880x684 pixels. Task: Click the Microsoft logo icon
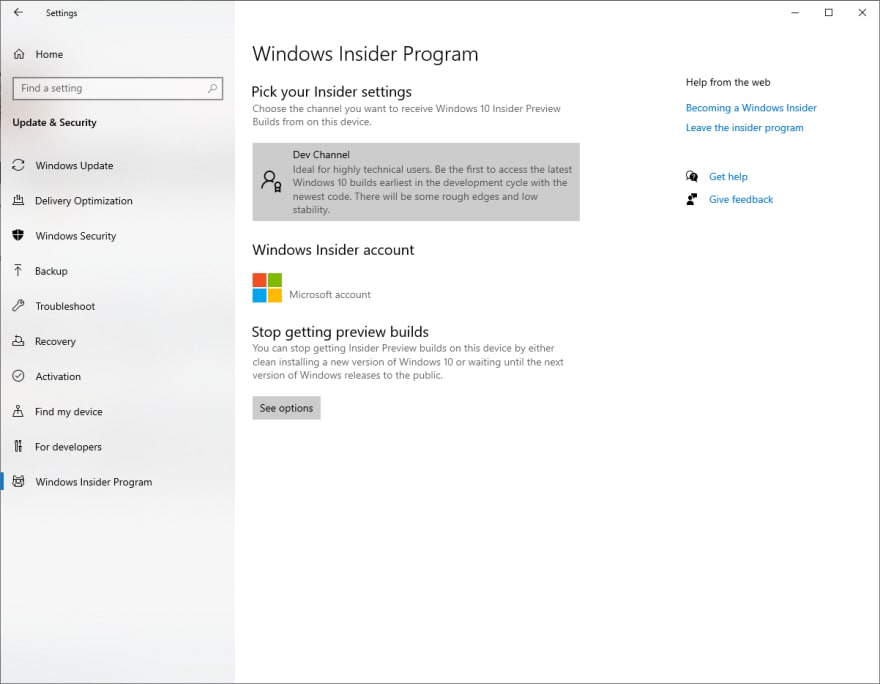[x=267, y=288]
